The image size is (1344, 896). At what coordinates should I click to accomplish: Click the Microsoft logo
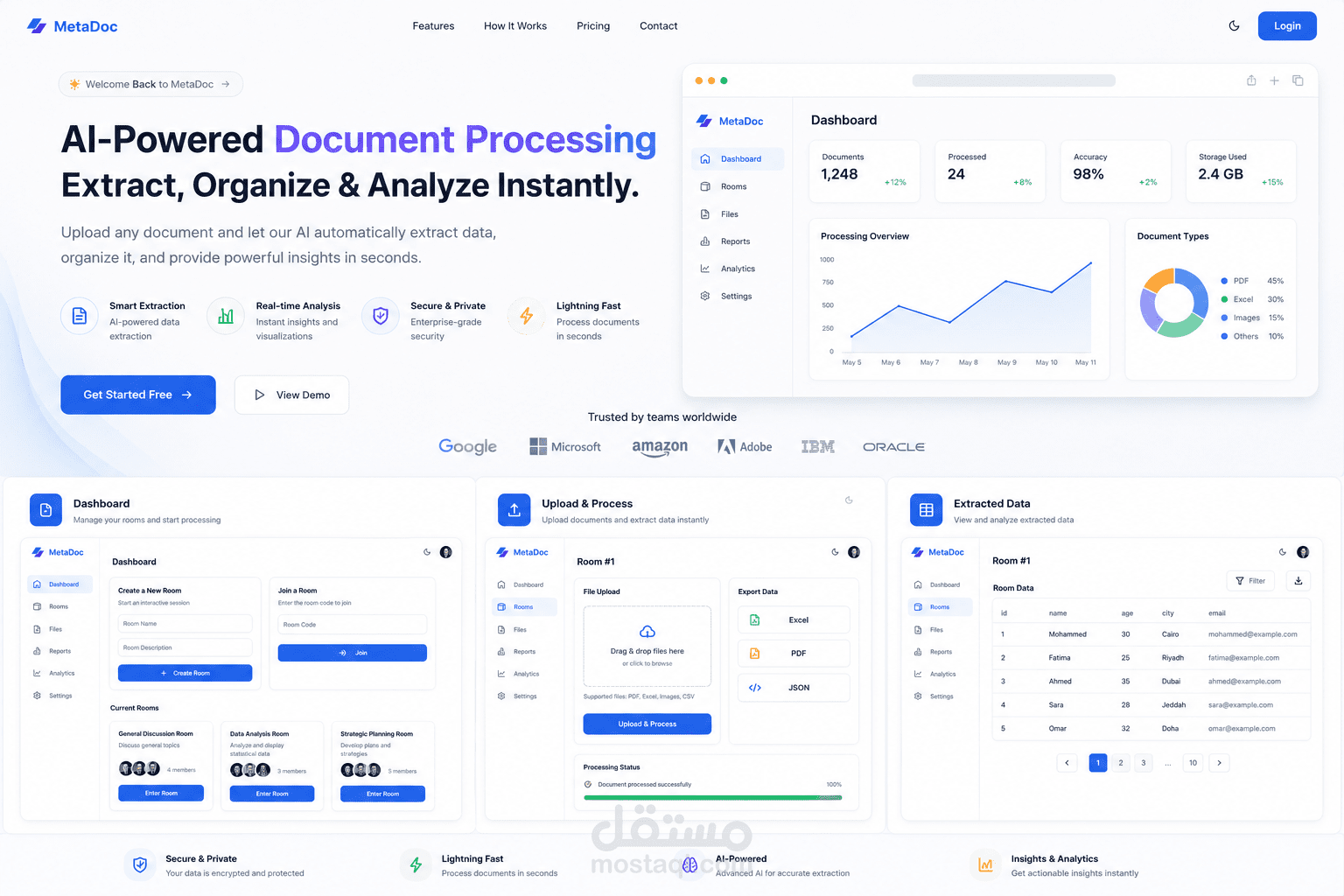tap(565, 447)
